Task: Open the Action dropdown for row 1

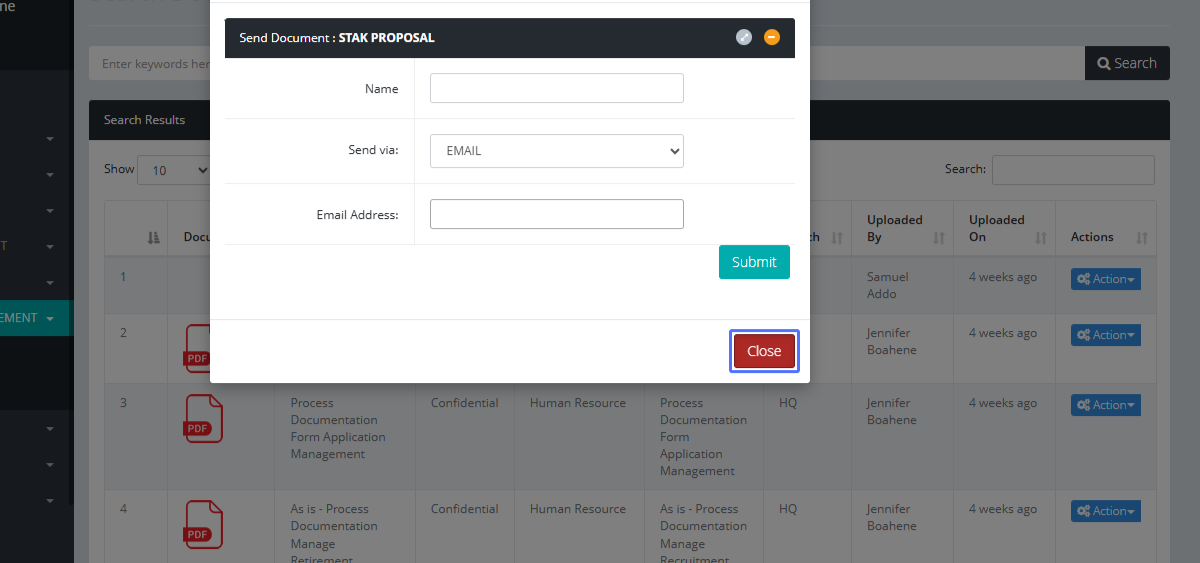Action: [1105, 279]
